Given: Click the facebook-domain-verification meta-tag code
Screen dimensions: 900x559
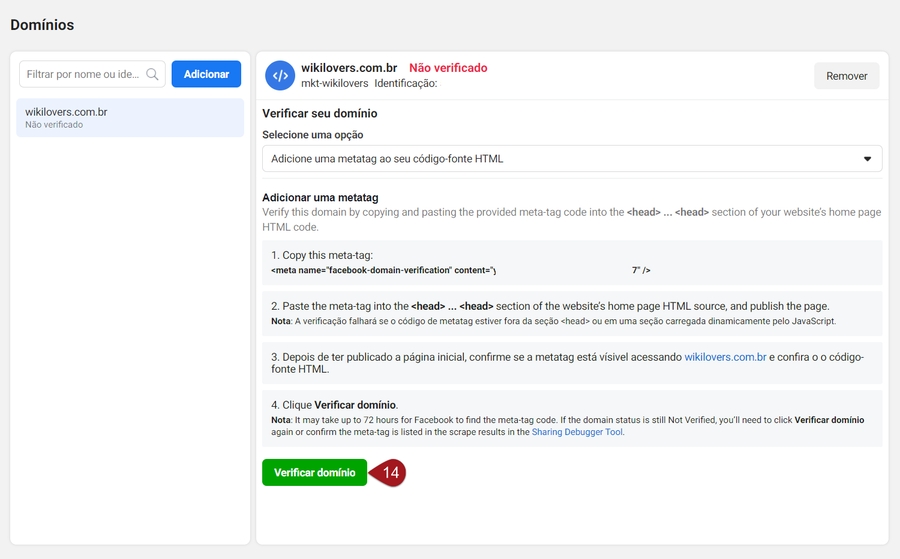Looking at the screenshot, I should point(460,271).
